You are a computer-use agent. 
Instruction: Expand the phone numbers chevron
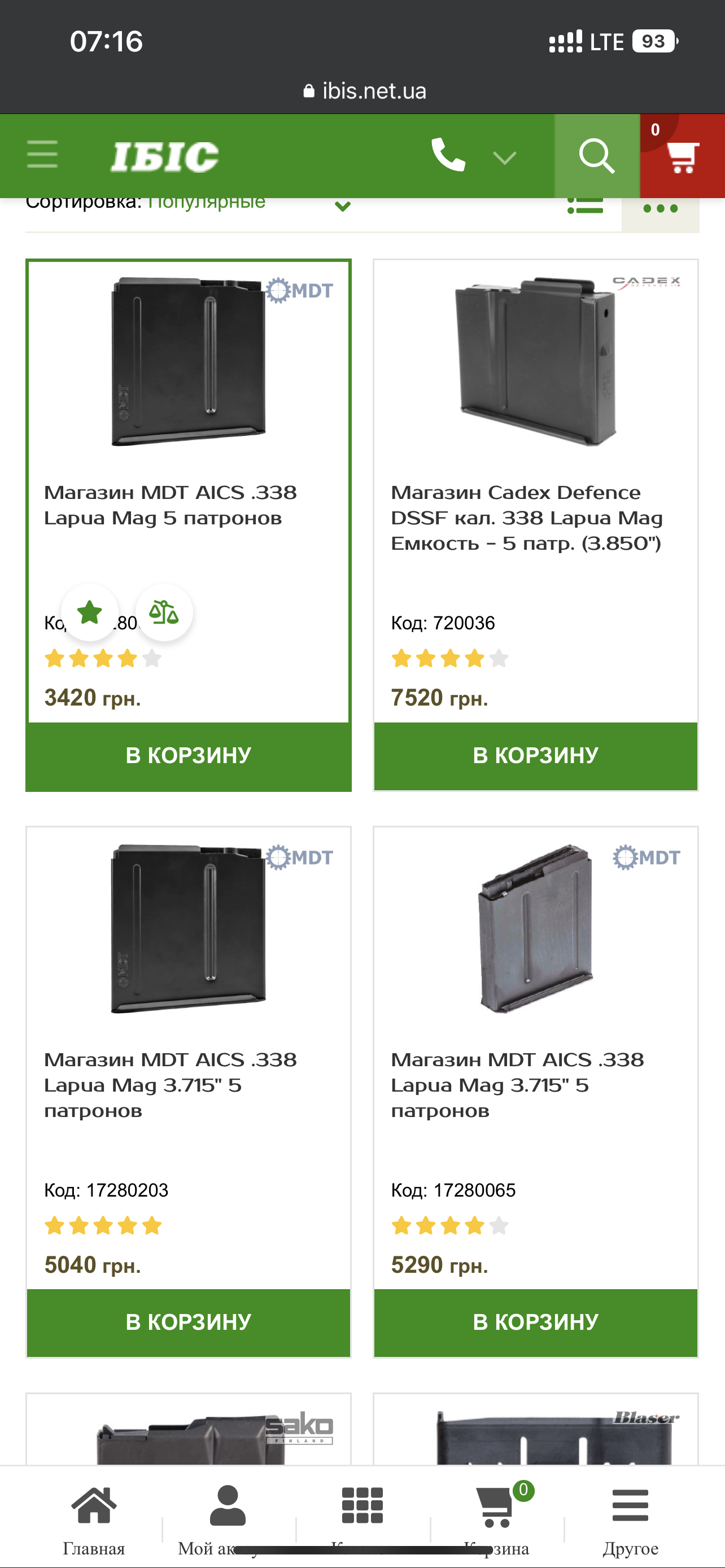tap(504, 158)
